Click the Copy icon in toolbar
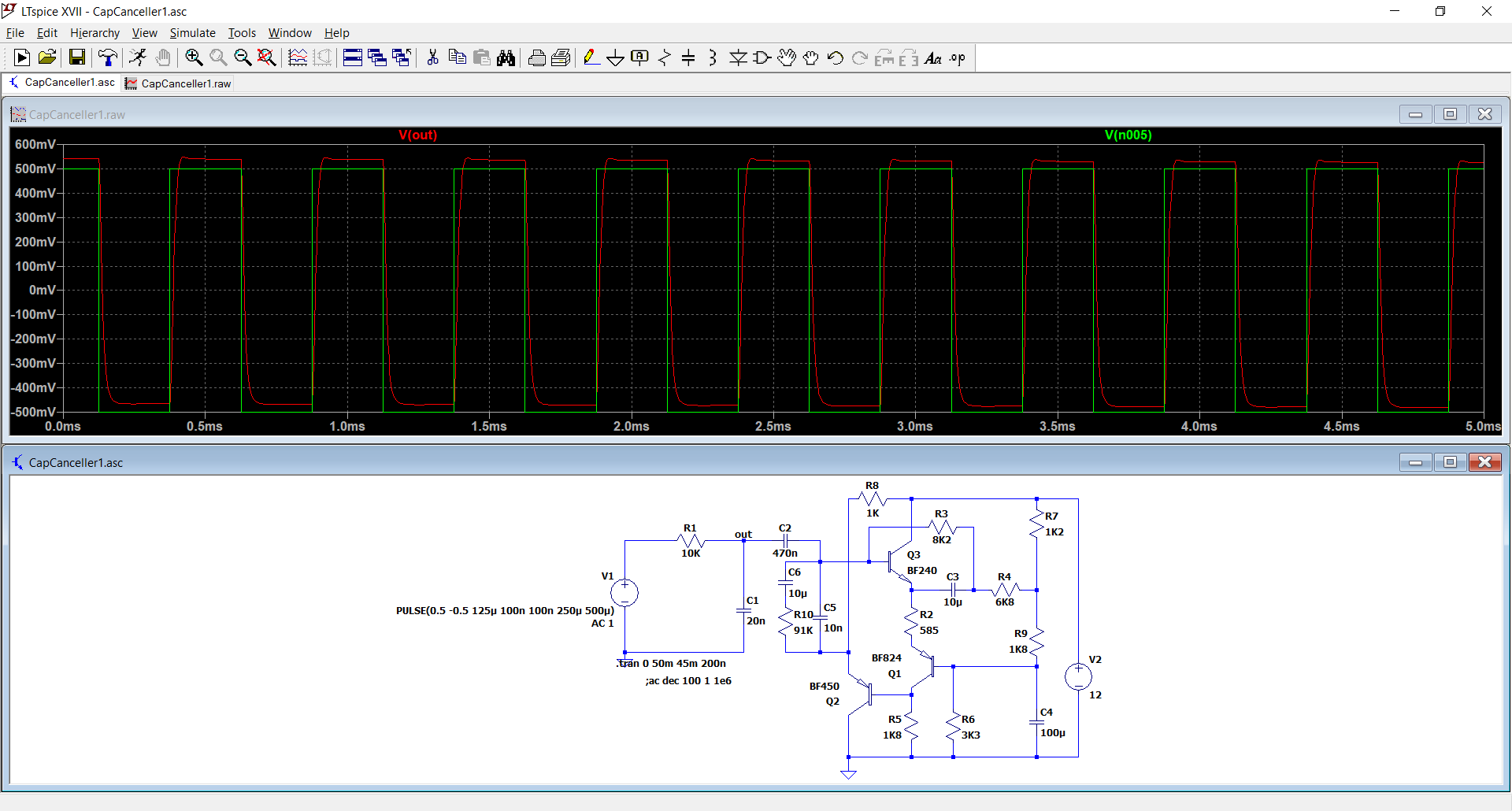The width and height of the screenshot is (1512, 811). click(x=457, y=57)
